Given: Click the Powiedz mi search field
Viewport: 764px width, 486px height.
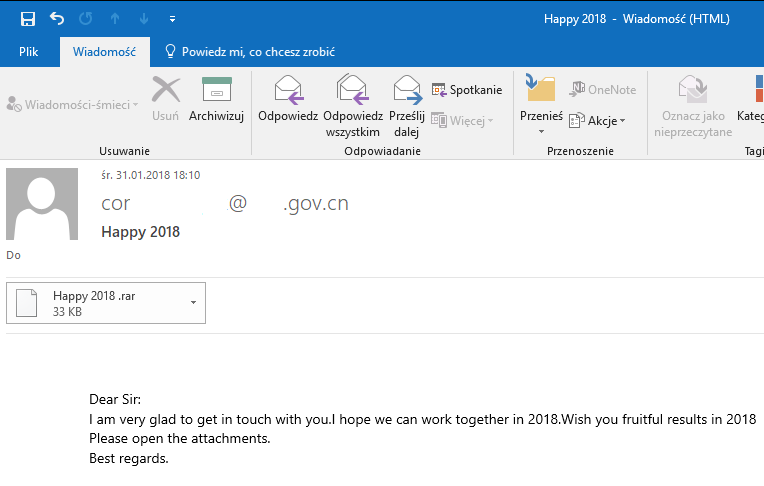Looking at the screenshot, I should click(x=257, y=52).
